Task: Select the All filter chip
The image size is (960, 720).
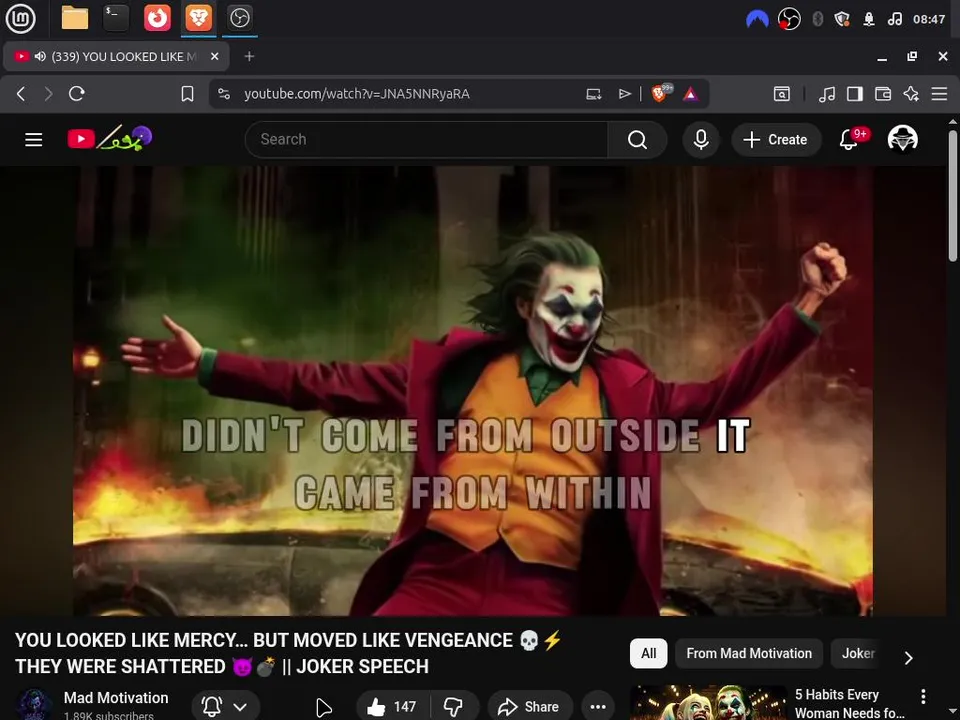Action: coord(648,653)
